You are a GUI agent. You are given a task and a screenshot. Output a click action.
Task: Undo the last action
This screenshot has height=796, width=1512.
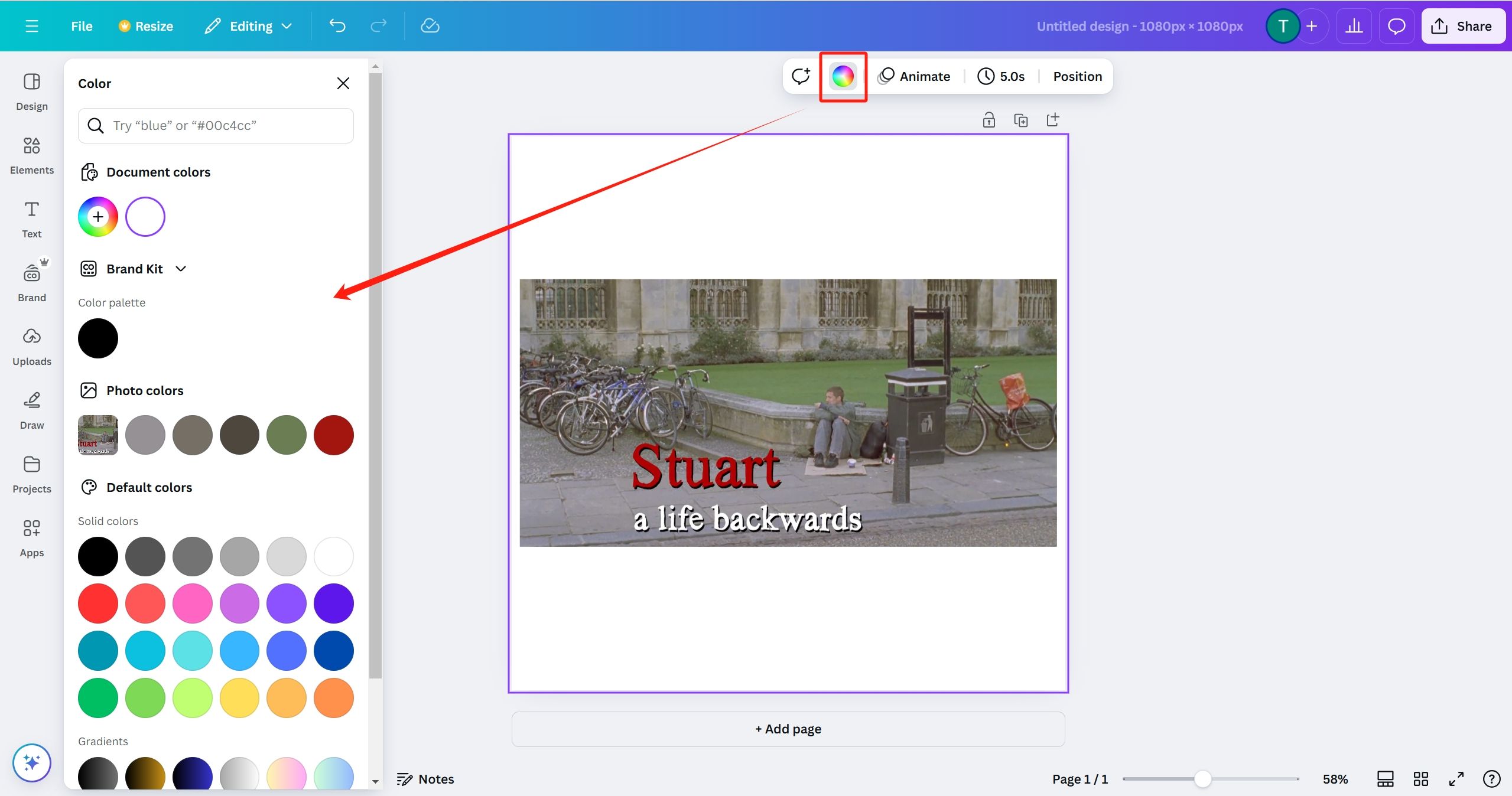tap(337, 26)
